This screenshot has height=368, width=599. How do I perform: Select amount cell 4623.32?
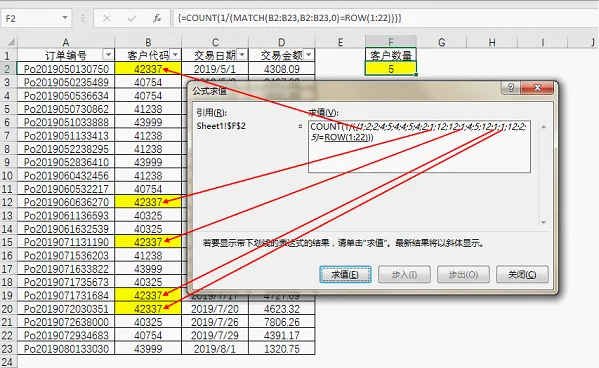[x=282, y=309]
